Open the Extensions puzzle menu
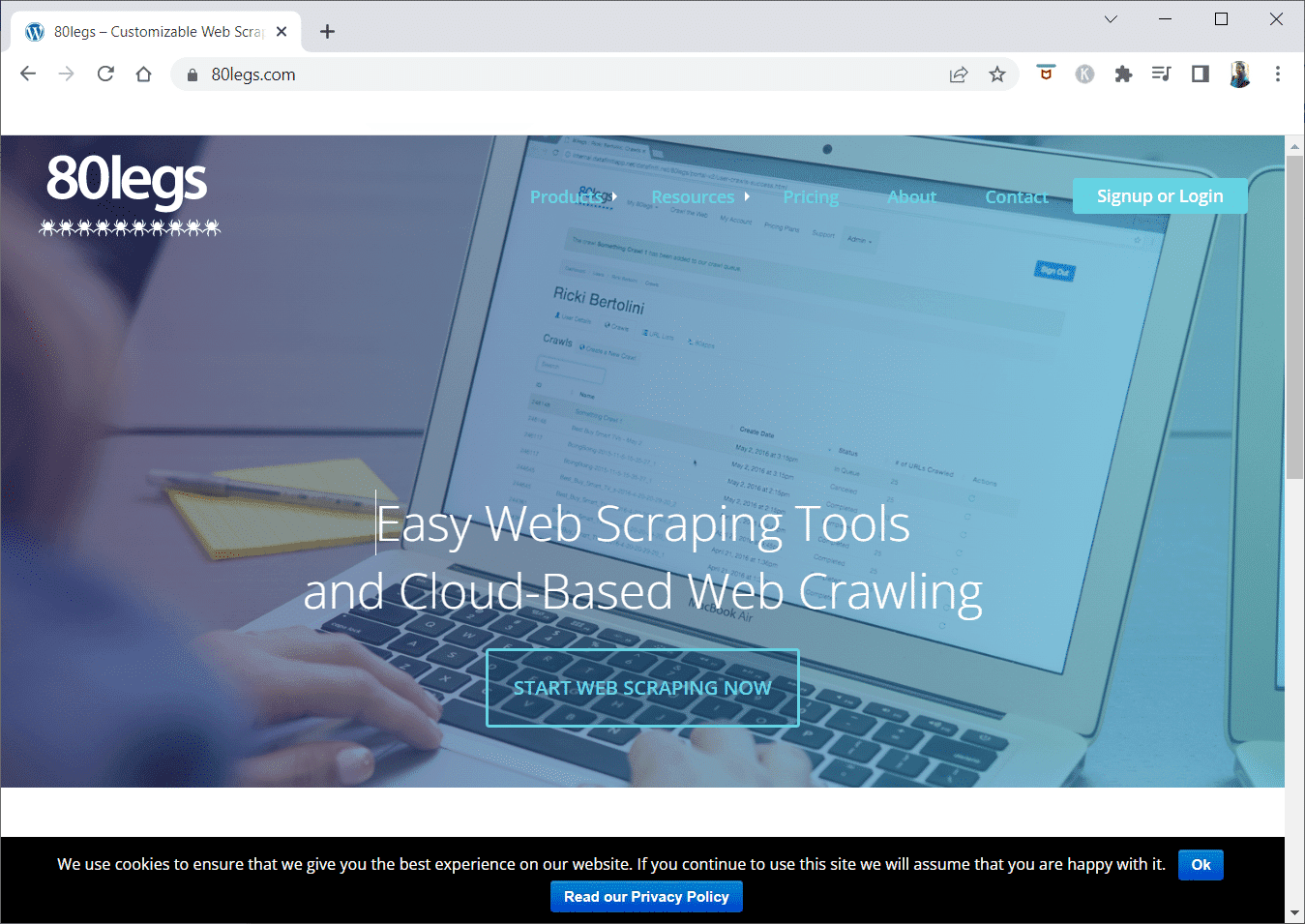Viewport: 1305px width, 924px height. click(x=1123, y=75)
